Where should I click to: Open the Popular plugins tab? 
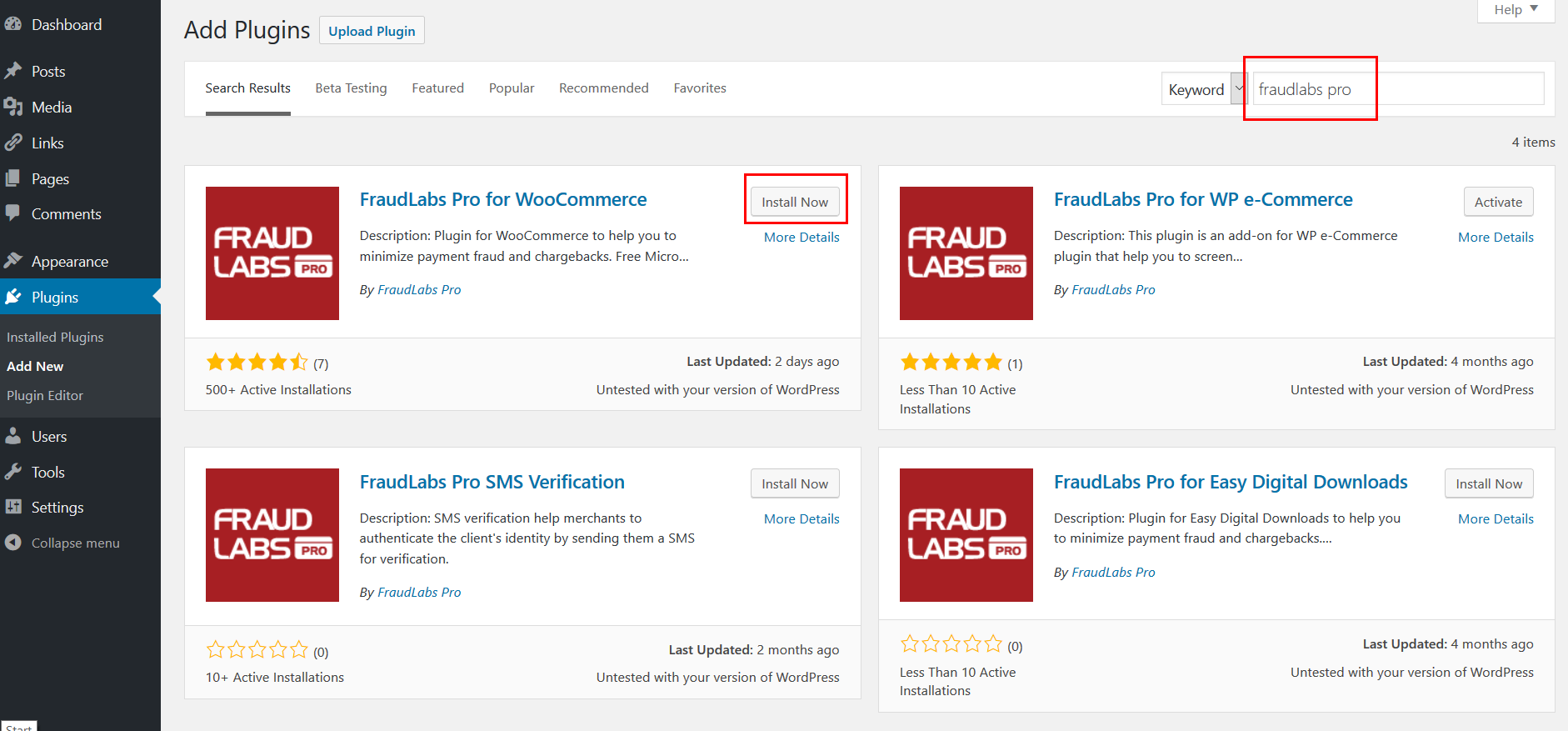click(x=512, y=88)
